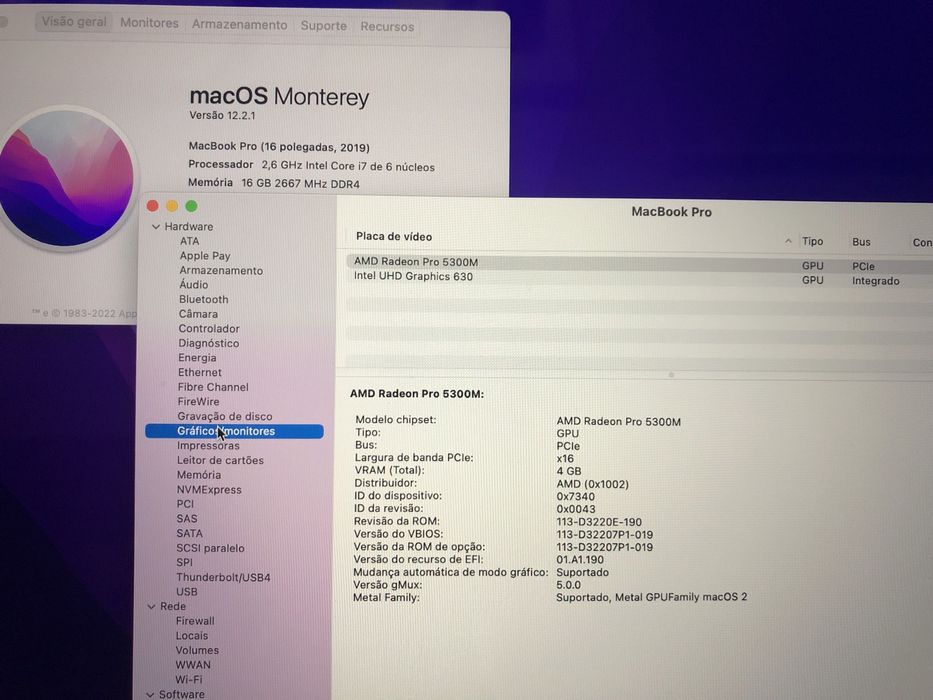
Task: Select Áudio in the sidebar
Action: point(193,285)
